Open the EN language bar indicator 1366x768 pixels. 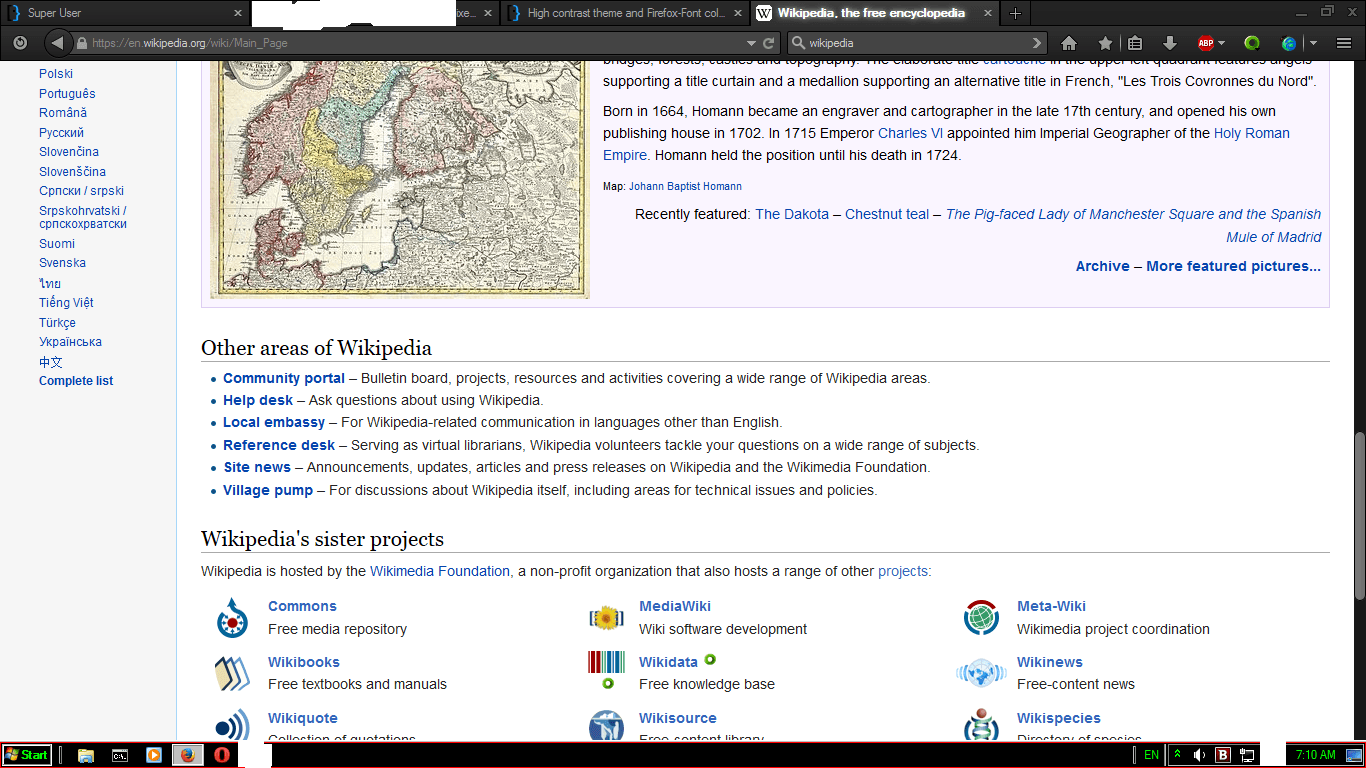1151,755
